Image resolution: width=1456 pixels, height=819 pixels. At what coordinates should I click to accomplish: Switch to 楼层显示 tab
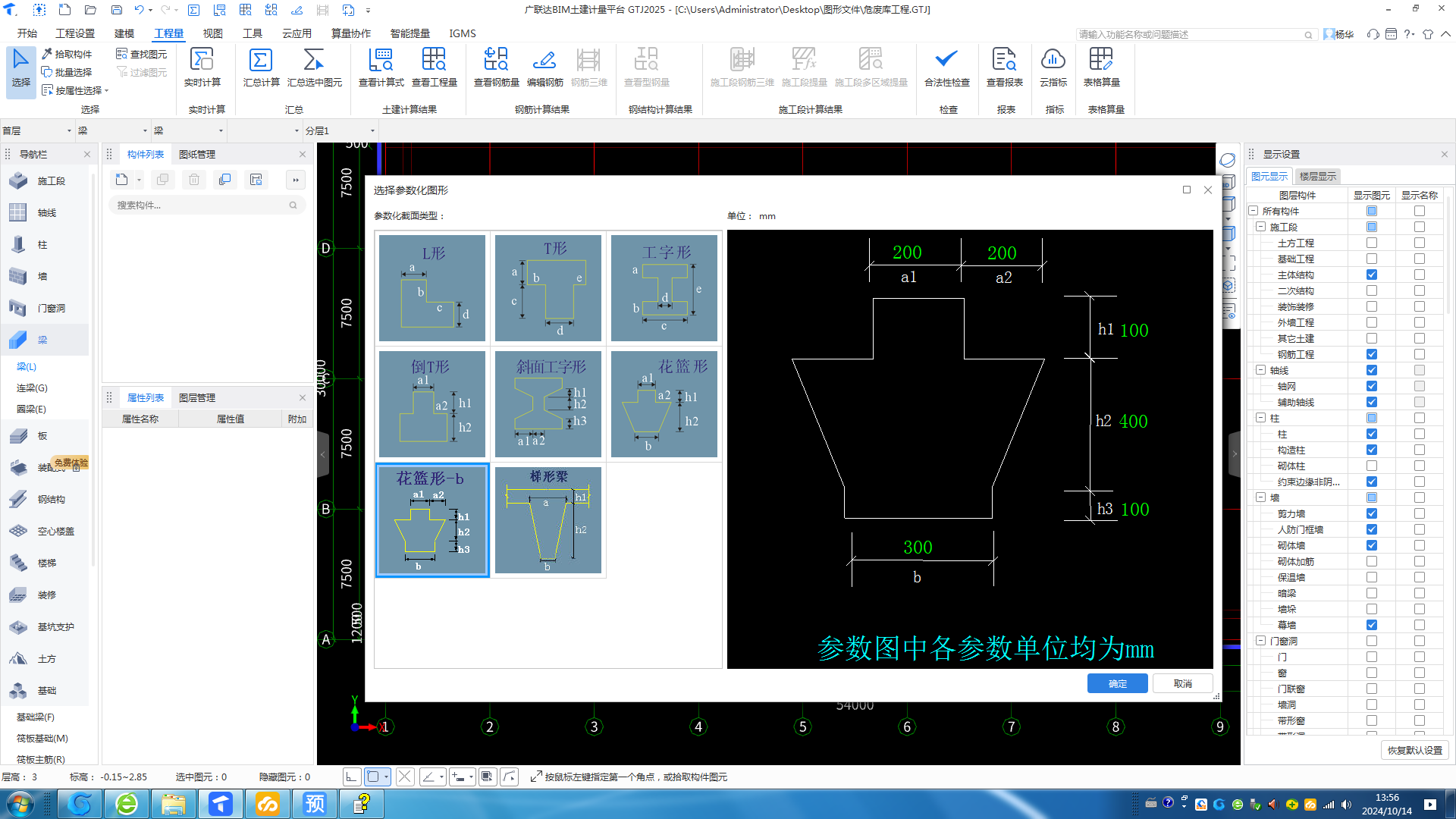[x=1317, y=176]
